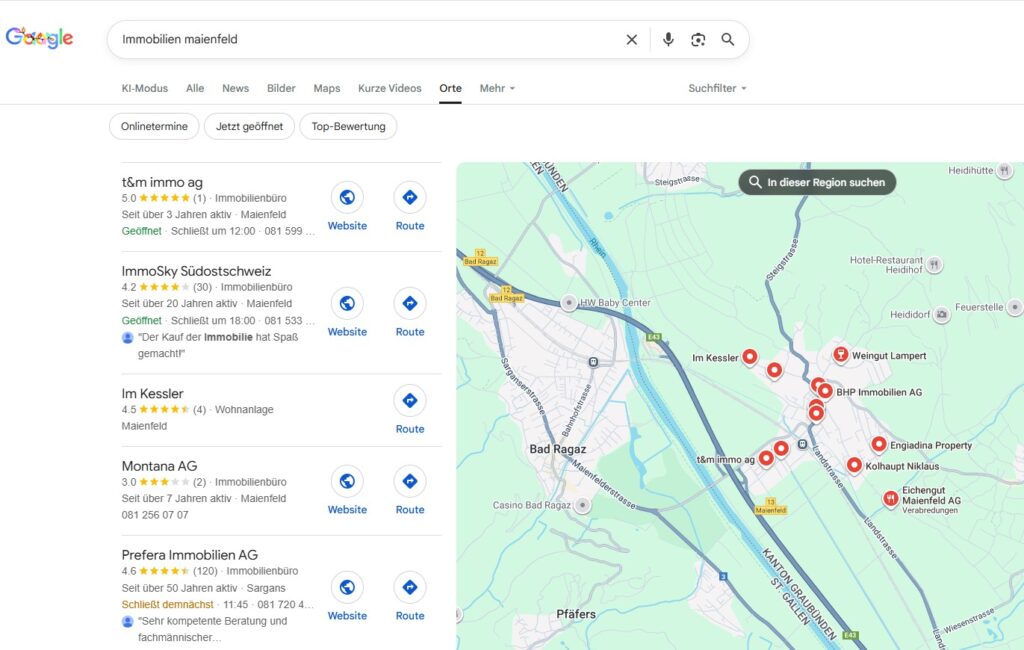Click the microphone icon for voice search
Viewport: 1024px width, 650px height.
(x=667, y=39)
